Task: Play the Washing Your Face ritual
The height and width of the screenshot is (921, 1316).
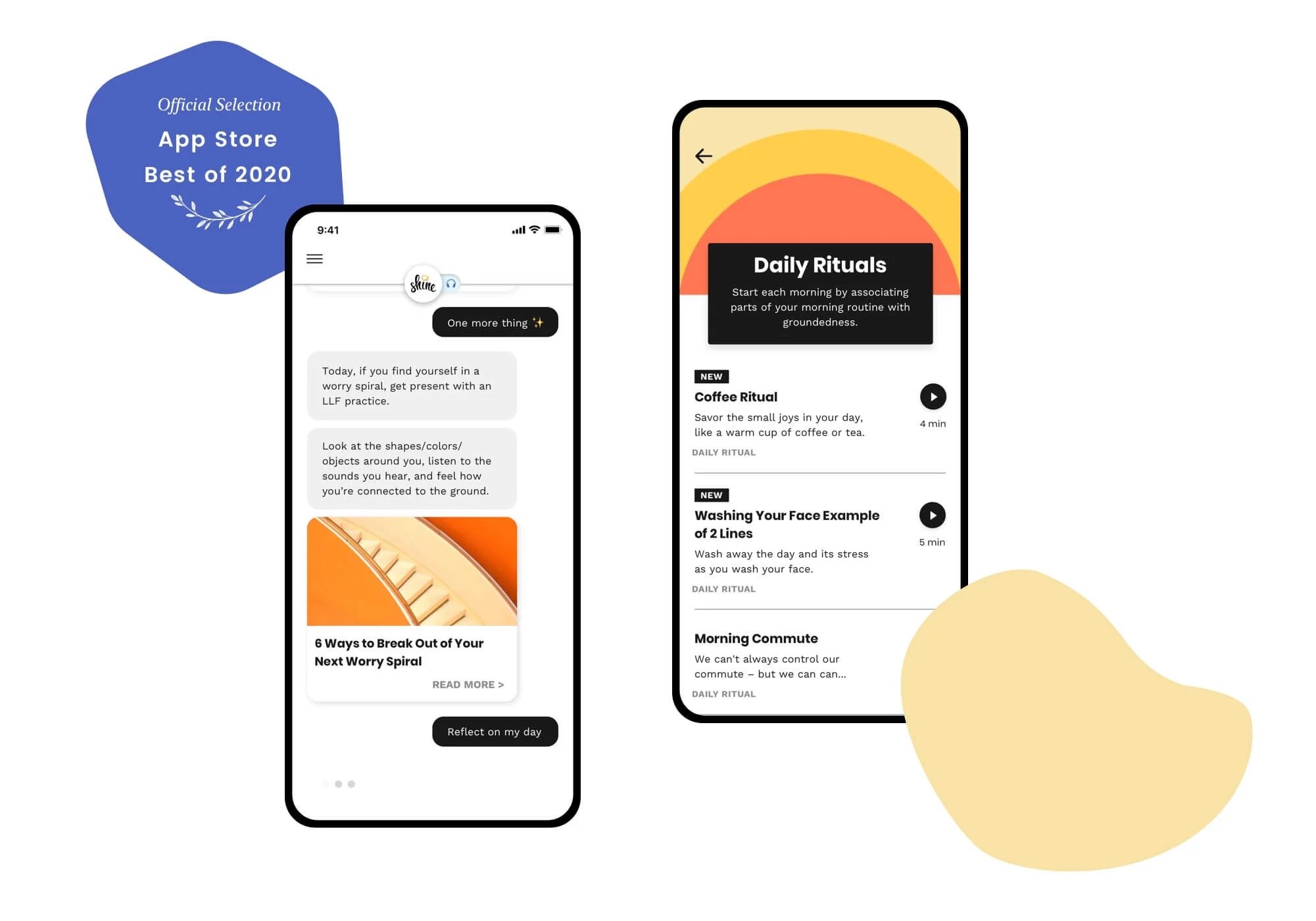Action: (x=930, y=515)
